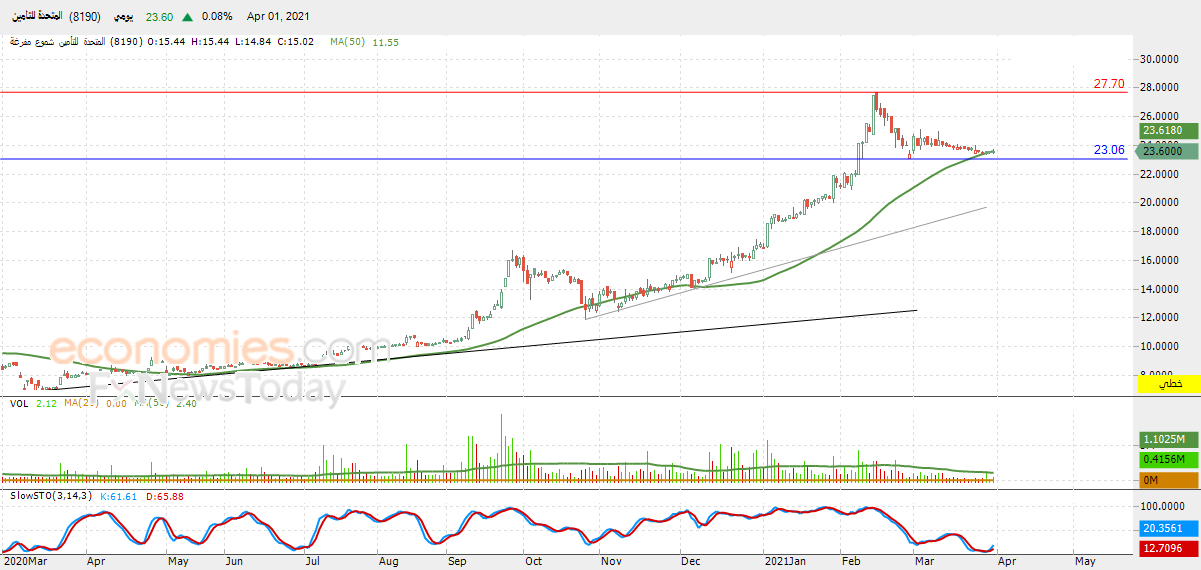The width and height of the screenshot is (1201, 570).
Task: Click the orange 0M volume tag
Action: [x=1168, y=479]
